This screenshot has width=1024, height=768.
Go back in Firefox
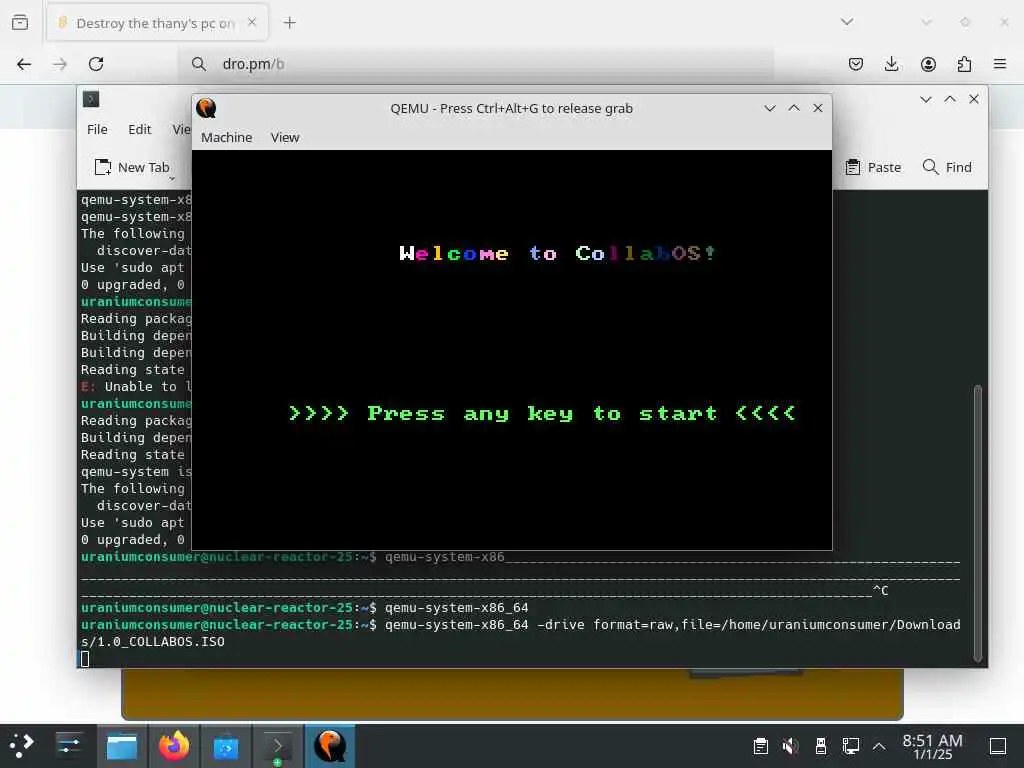(24, 64)
